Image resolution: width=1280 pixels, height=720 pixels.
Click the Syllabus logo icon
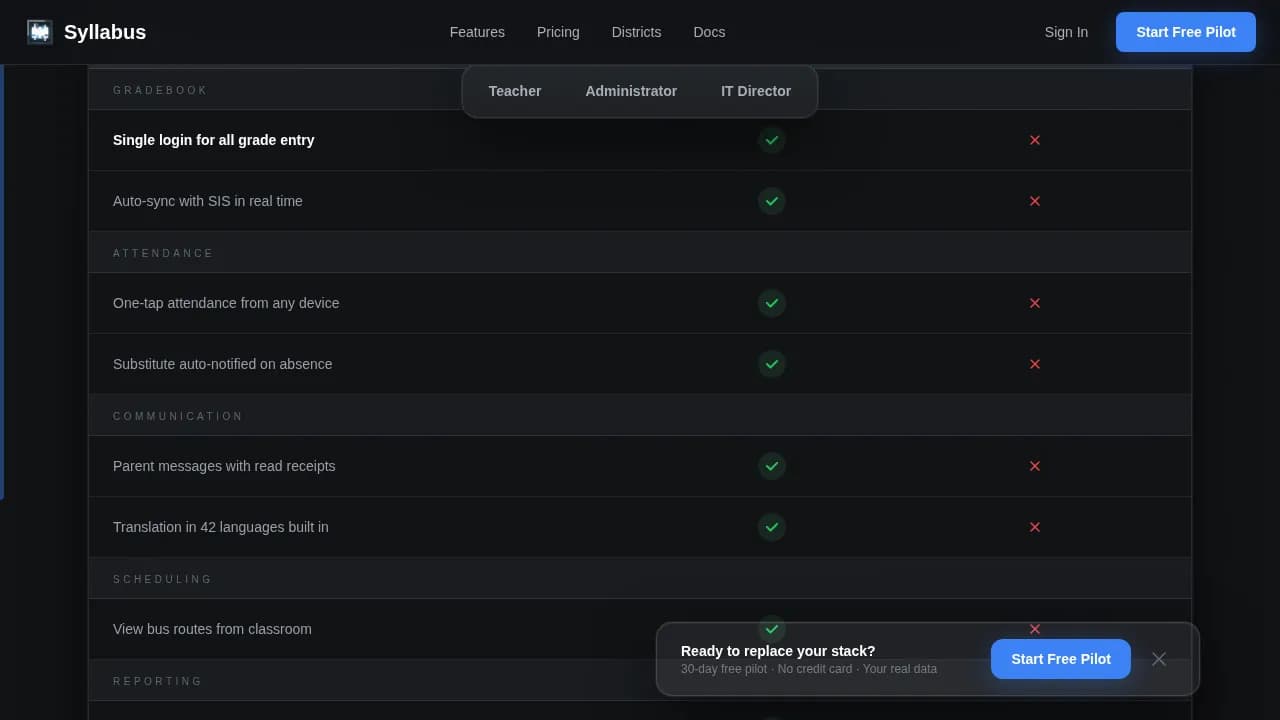39,32
